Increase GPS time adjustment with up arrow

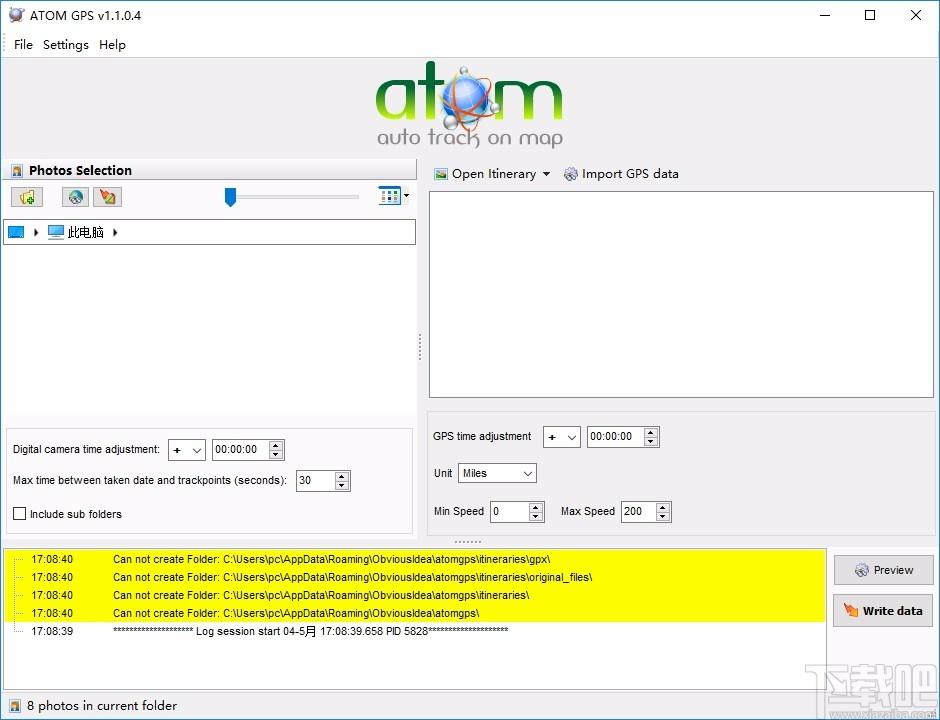(x=650, y=432)
